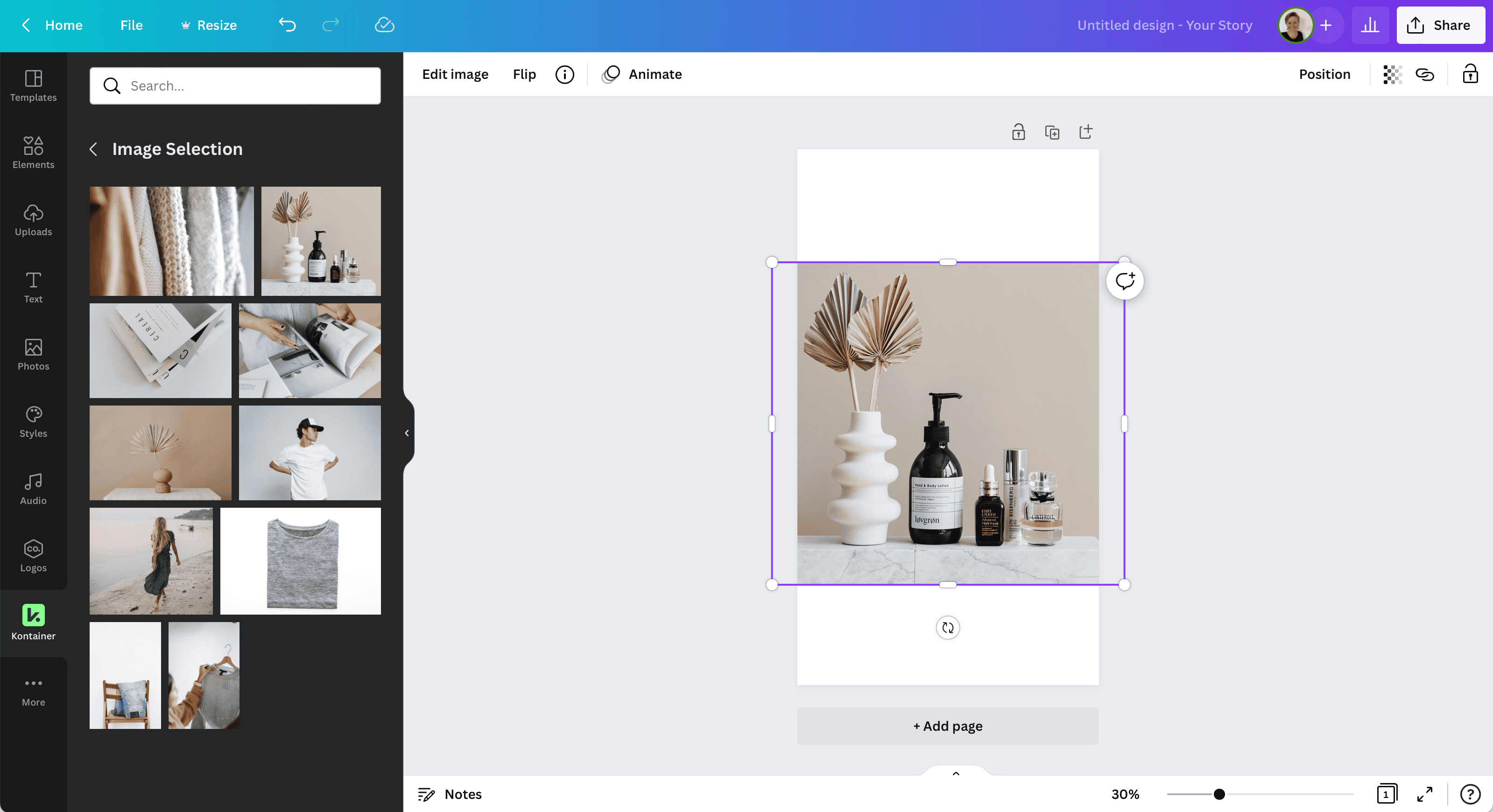This screenshot has height=812, width=1493.
Task: Open the Edit image menu
Action: pos(455,74)
